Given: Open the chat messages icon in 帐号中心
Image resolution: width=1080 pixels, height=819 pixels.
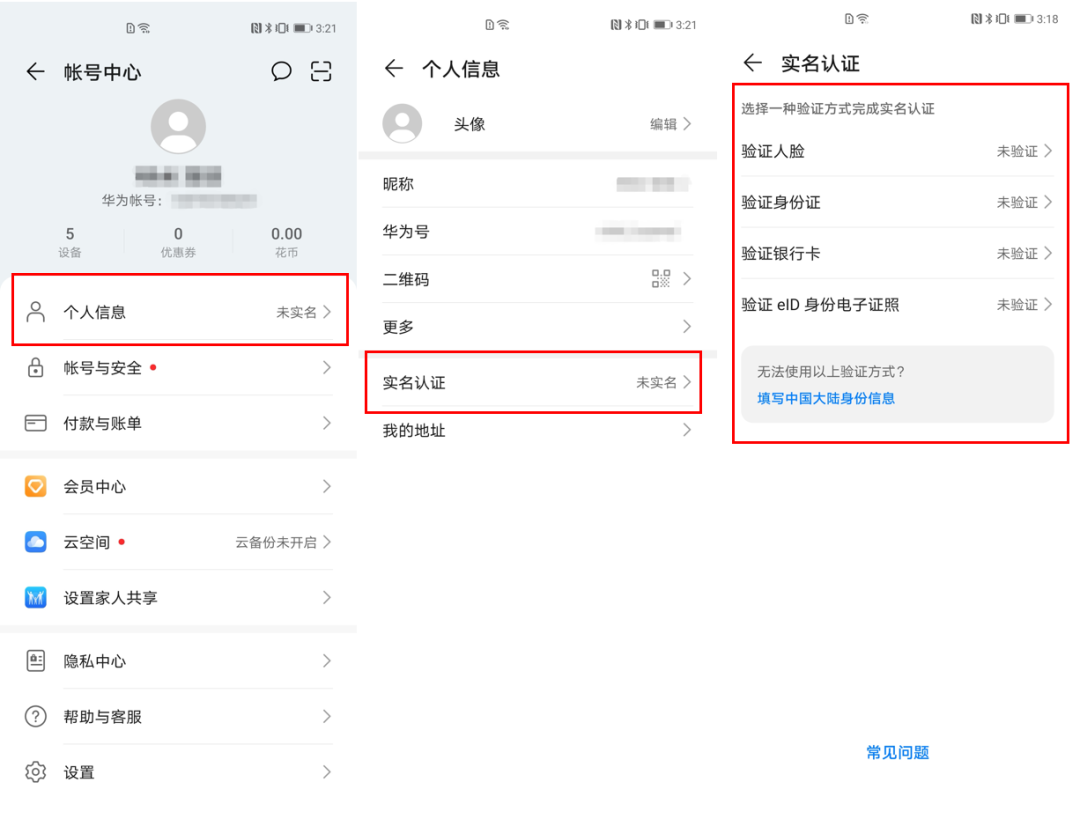Looking at the screenshot, I should pyautogui.click(x=280, y=72).
